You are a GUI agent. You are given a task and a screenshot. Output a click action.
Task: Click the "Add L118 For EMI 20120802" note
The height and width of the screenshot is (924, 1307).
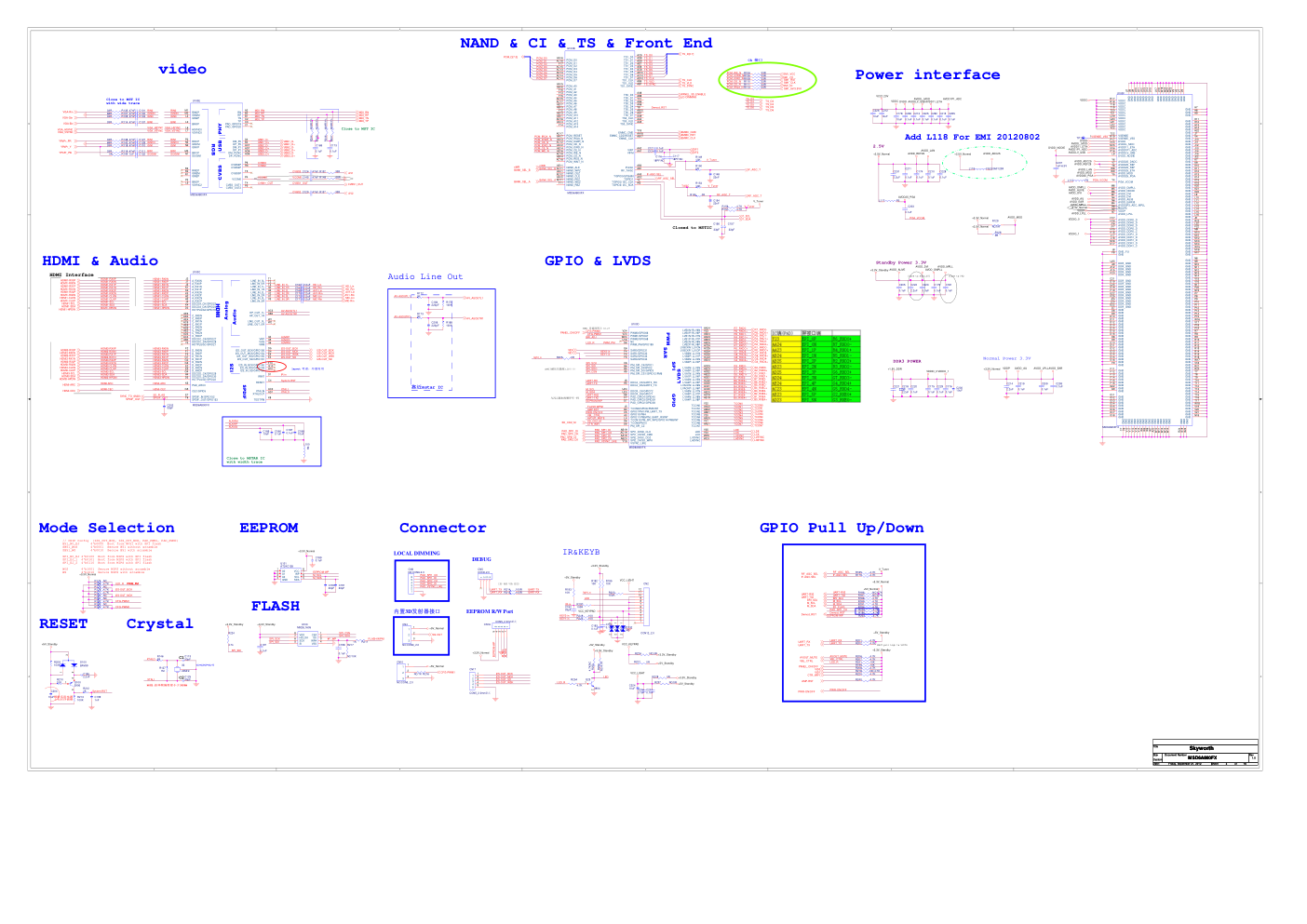[972, 138]
